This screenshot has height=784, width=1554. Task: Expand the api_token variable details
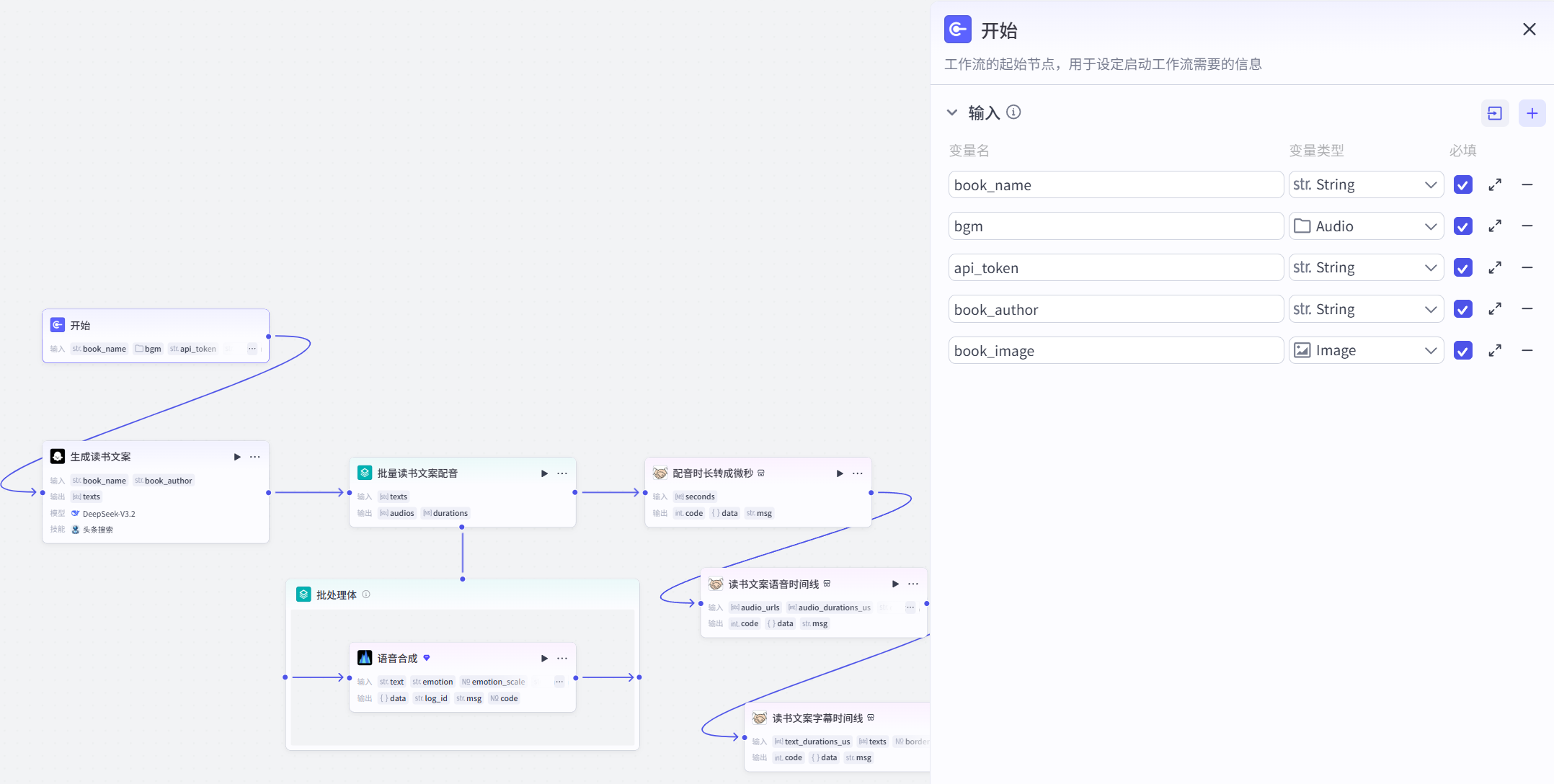(x=1496, y=268)
